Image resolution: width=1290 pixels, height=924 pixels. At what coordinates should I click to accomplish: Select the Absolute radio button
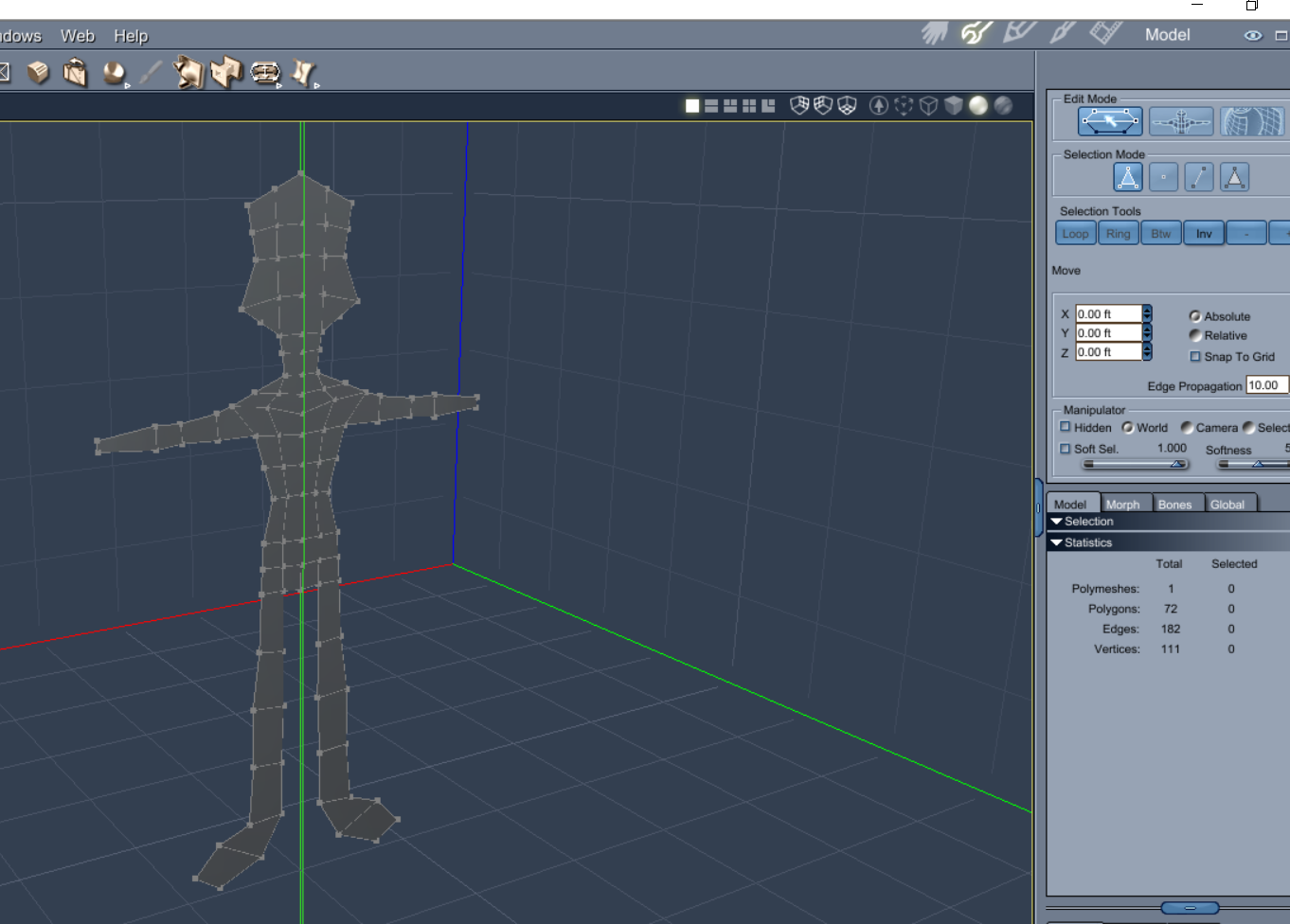(x=1195, y=316)
